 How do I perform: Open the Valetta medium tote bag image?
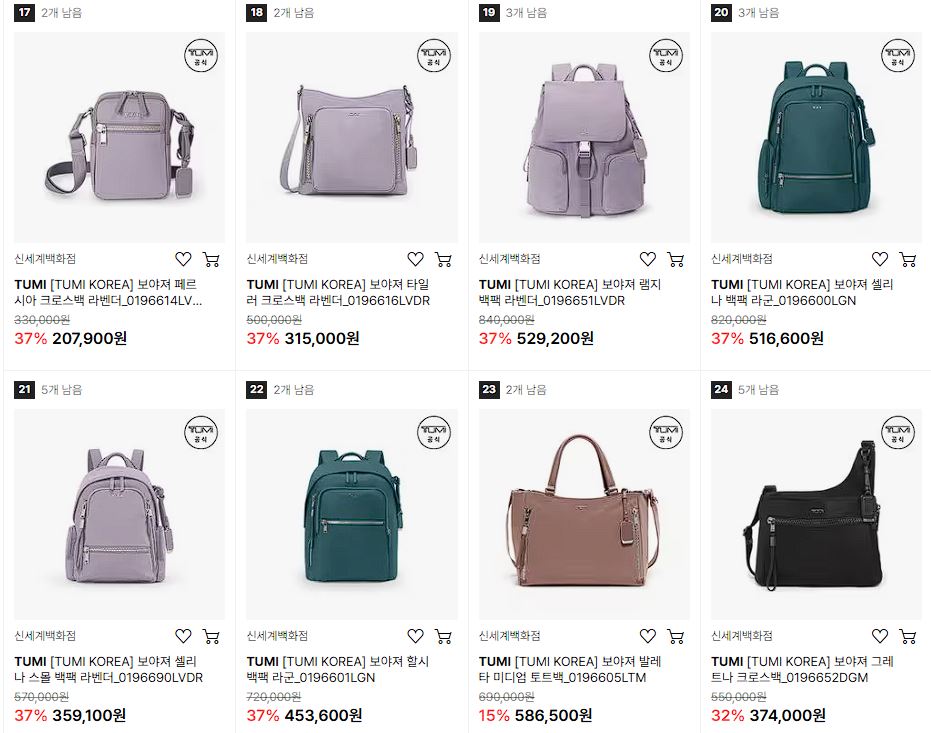[584, 514]
